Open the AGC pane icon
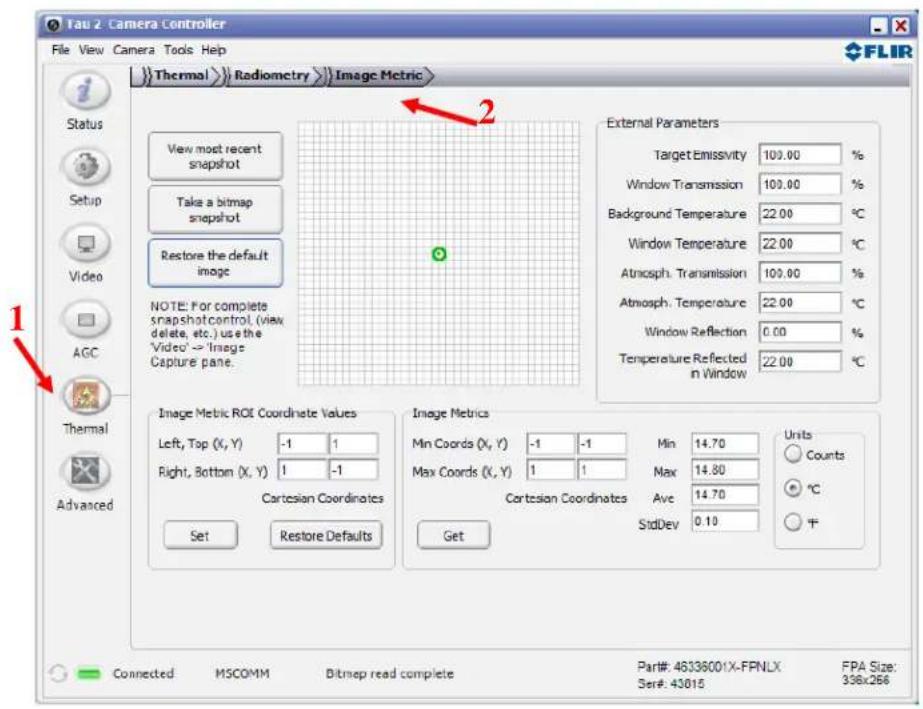 [x=85, y=320]
